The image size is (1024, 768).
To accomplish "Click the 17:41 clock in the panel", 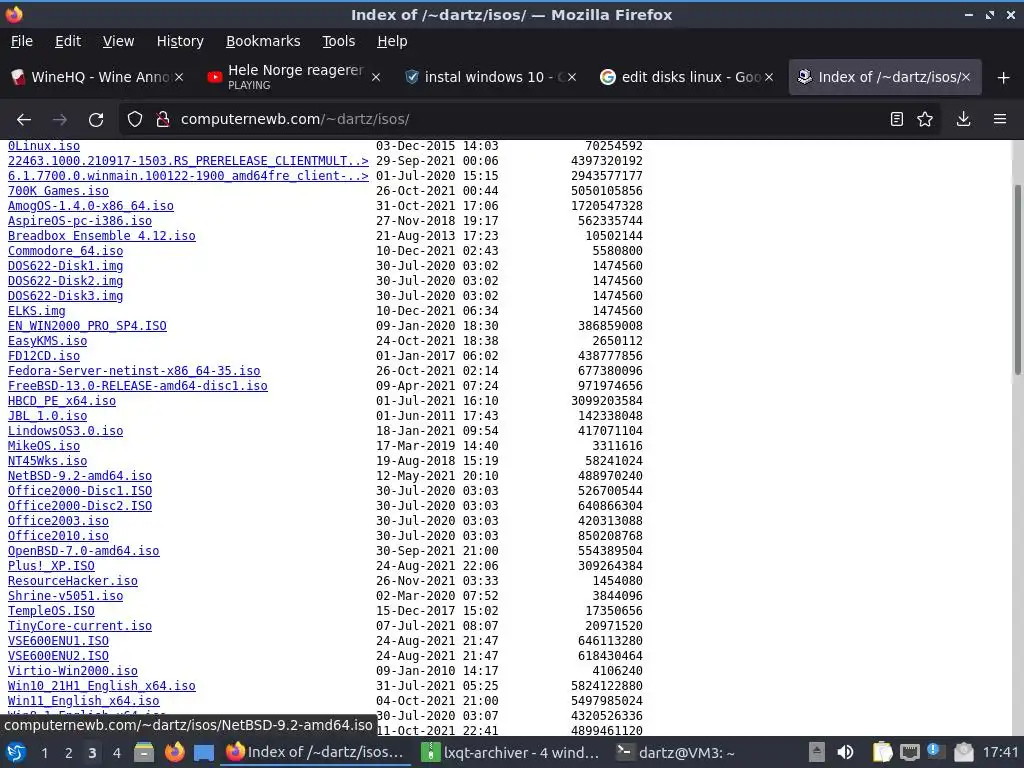I will [1000, 752].
